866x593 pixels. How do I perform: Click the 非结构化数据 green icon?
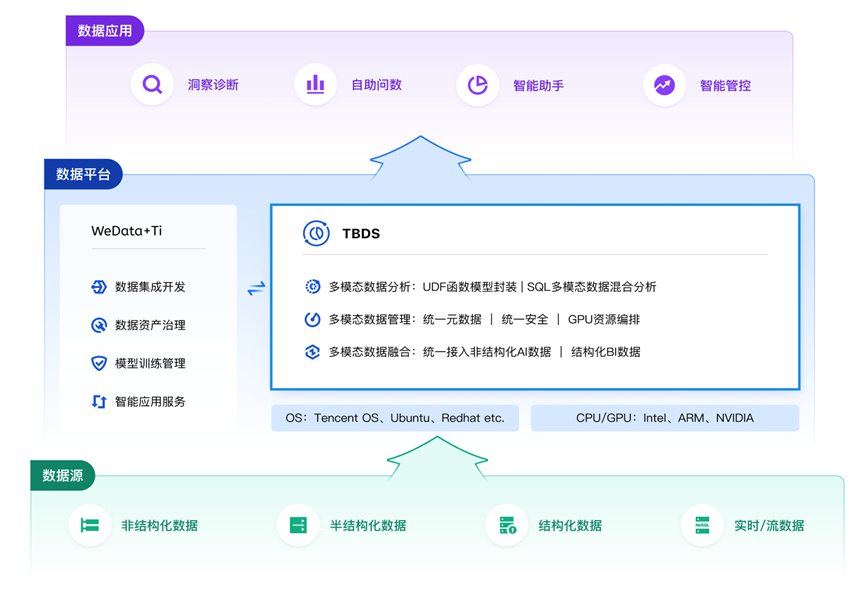coord(90,525)
